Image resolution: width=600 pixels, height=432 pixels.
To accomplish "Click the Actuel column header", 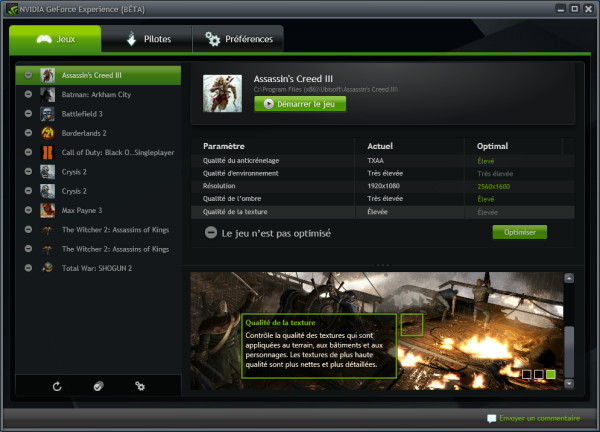I will [380, 146].
